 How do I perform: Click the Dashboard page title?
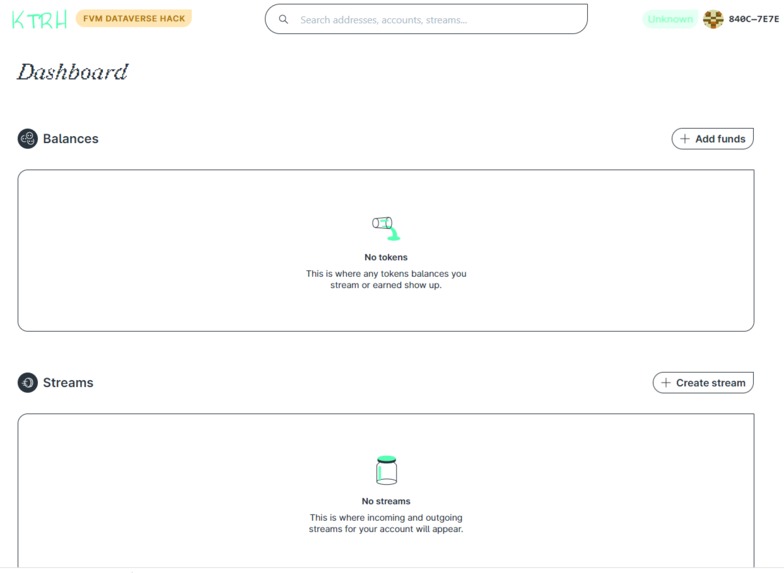pyautogui.click(x=73, y=72)
